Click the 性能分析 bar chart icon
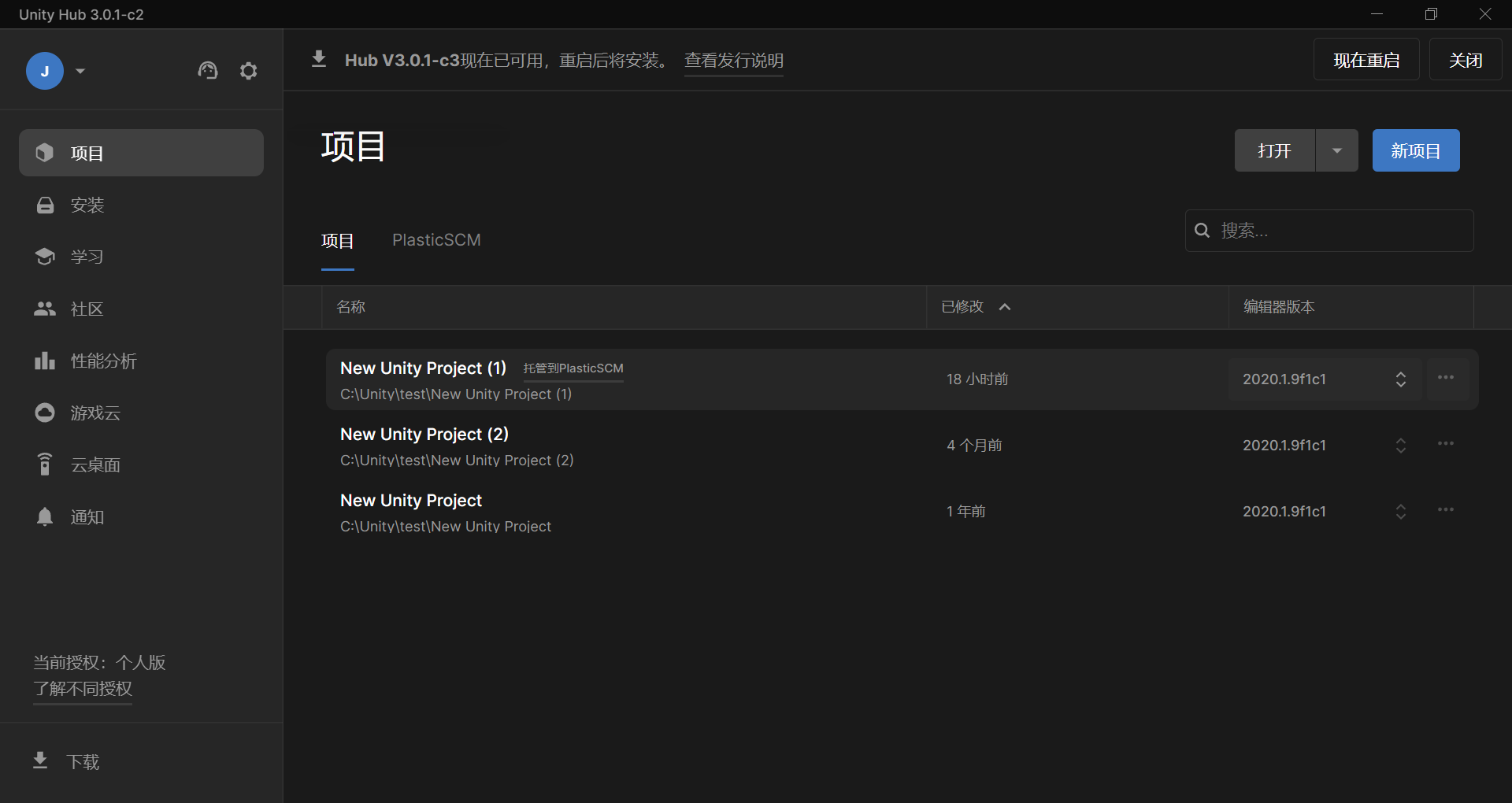Viewport: 1512px width, 803px height. pos(45,361)
